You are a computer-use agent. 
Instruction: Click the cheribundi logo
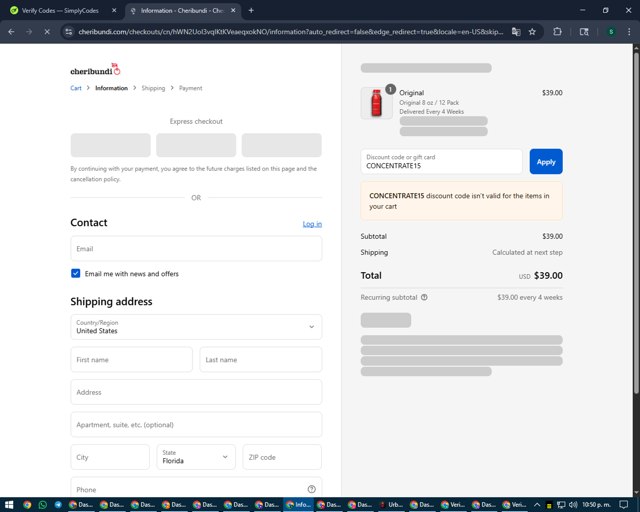coord(95,69)
